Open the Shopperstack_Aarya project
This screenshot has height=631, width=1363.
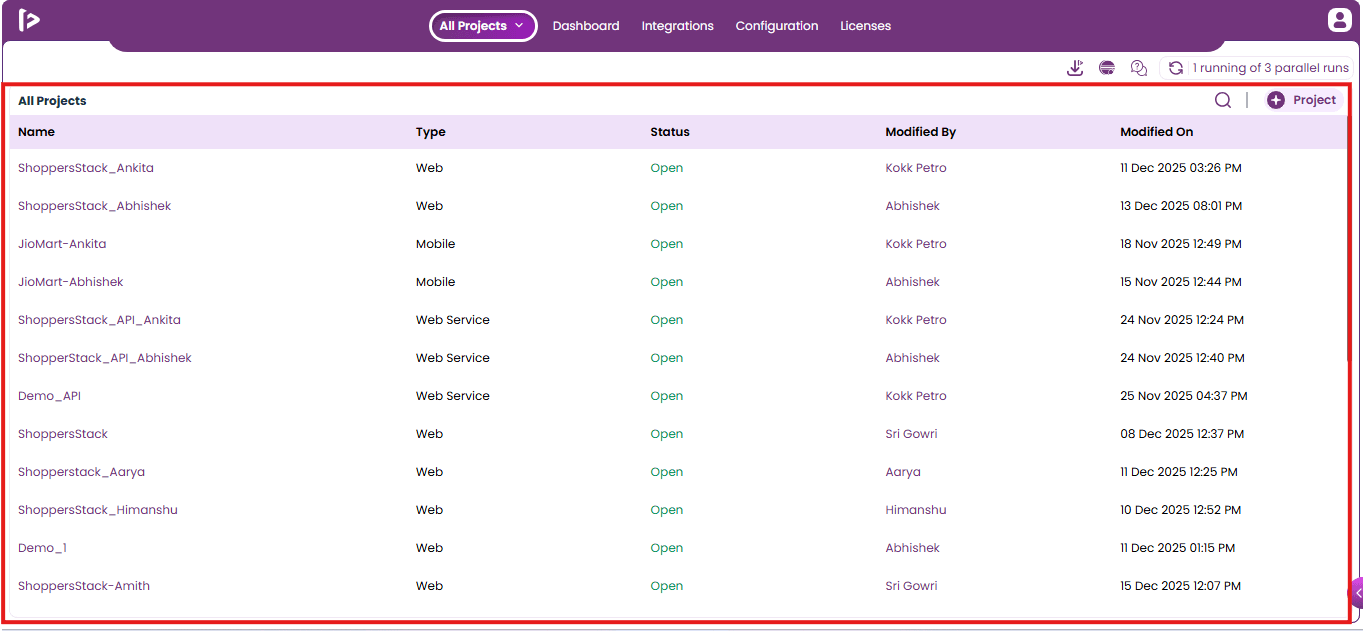(82, 472)
